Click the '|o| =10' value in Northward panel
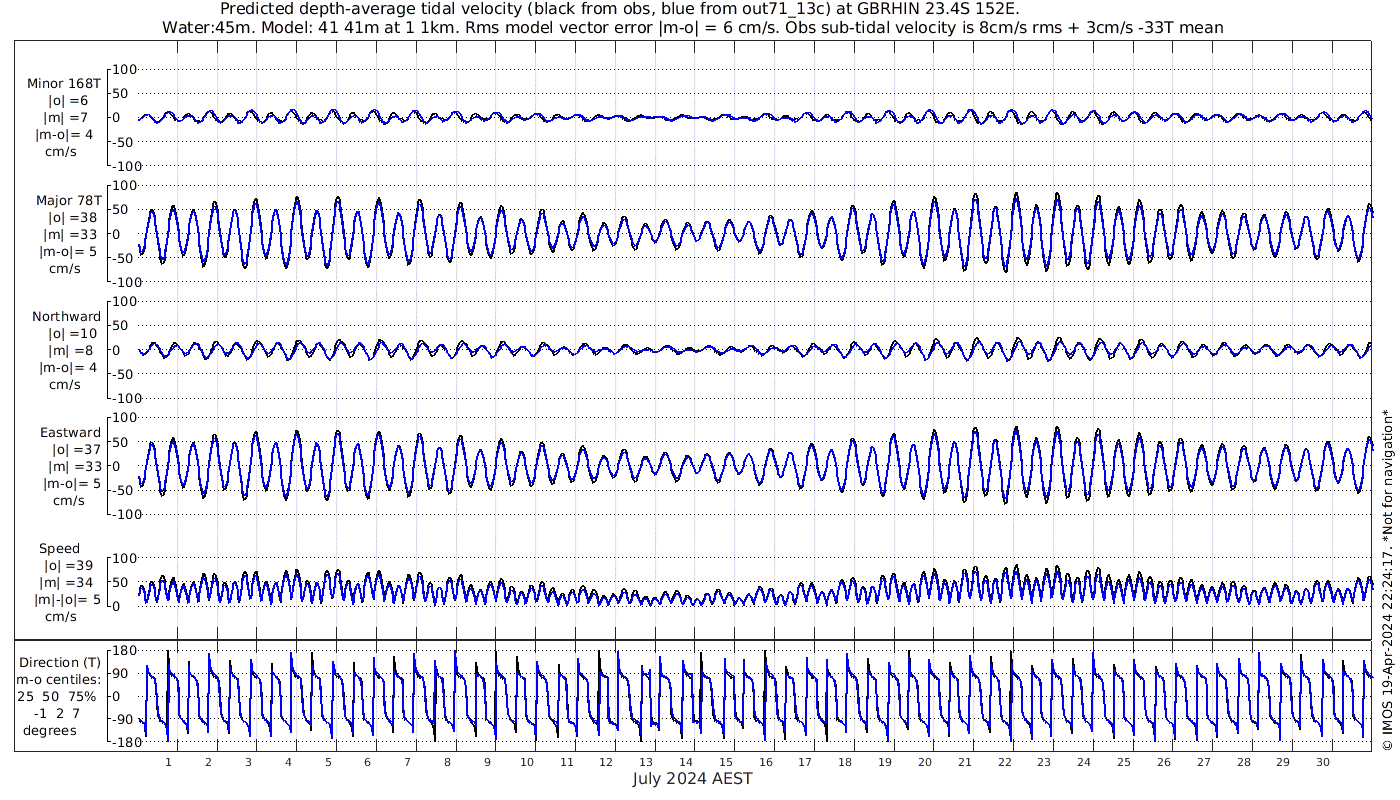1400x800 pixels. click(x=71, y=333)
